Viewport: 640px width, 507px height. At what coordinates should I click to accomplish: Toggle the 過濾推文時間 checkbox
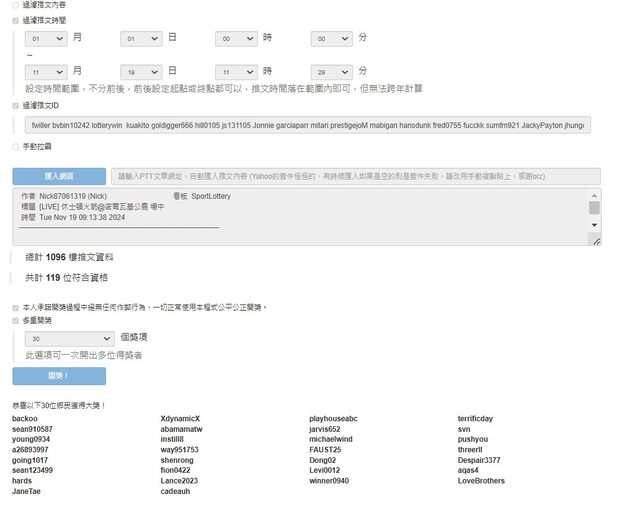click(15, 20)
